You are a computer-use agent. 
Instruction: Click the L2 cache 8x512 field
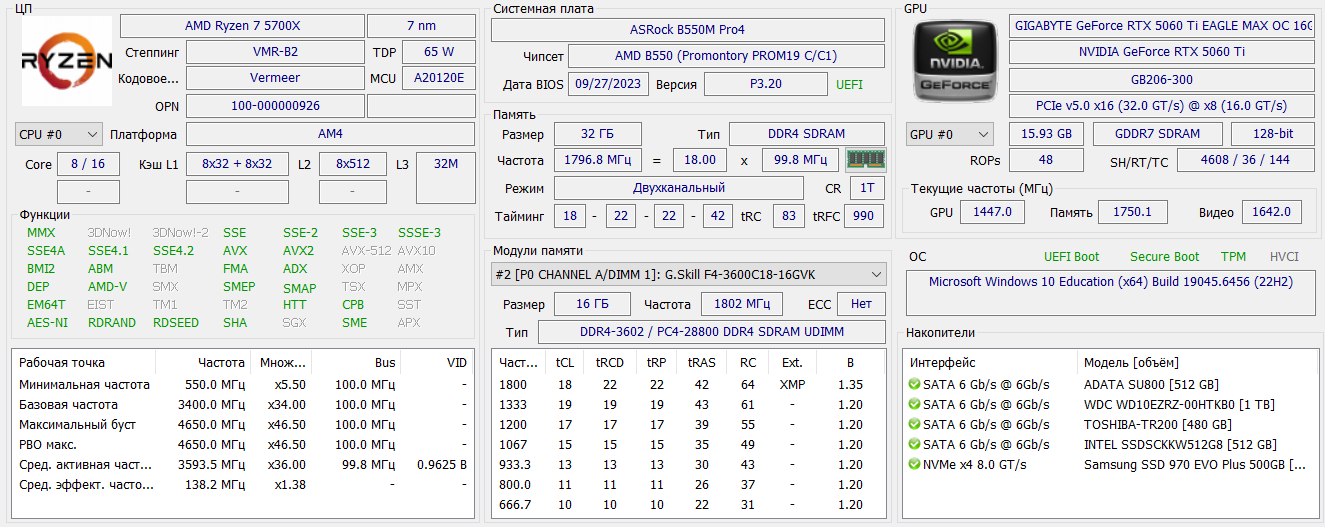(x=353, y=164)
